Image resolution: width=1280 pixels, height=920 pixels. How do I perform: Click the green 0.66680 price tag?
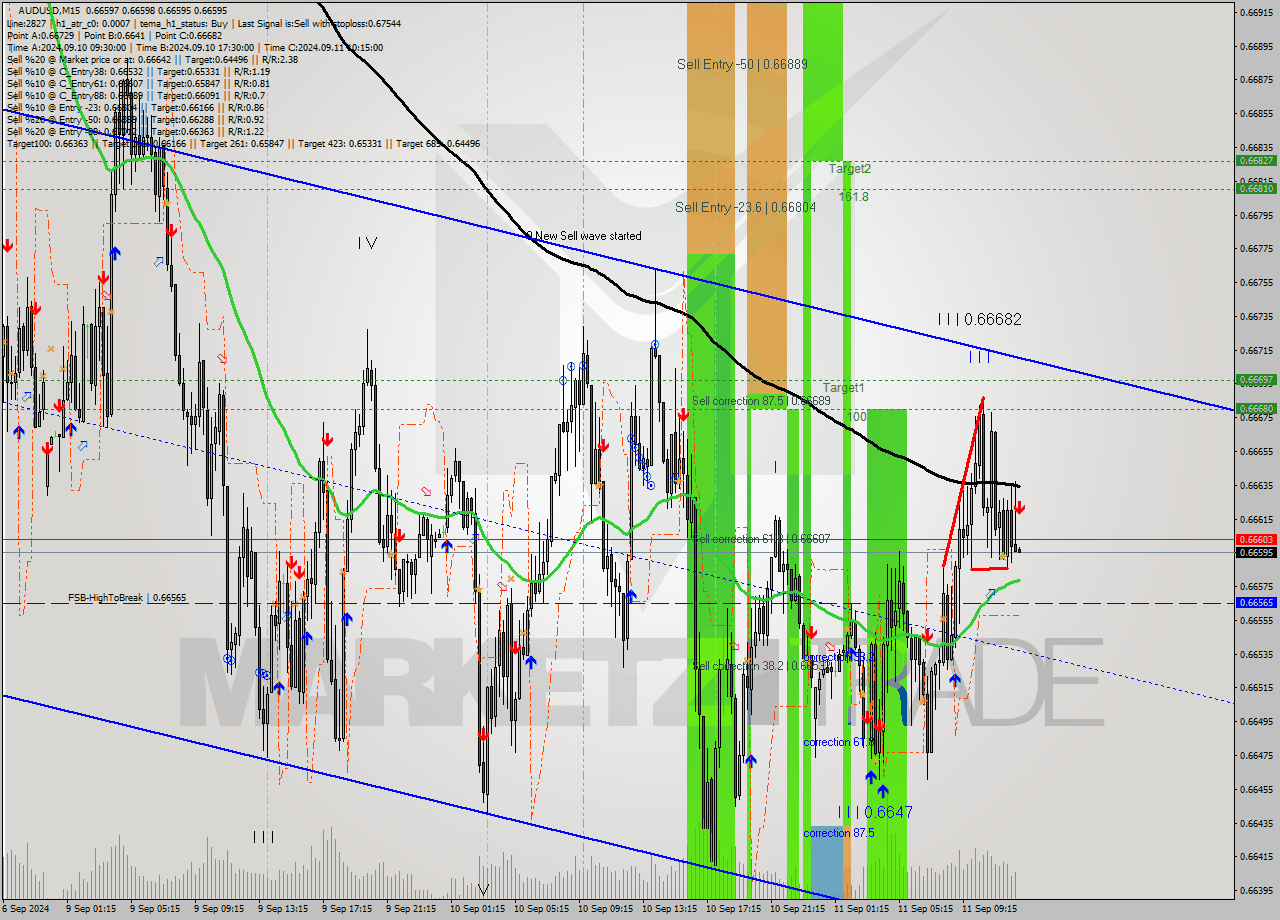pos(1256,408)
